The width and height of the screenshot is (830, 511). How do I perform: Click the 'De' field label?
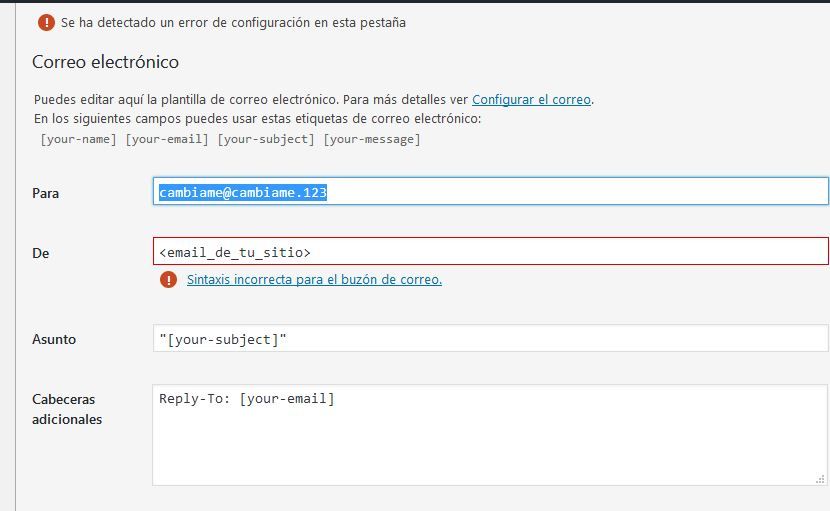tap(41, 253)
